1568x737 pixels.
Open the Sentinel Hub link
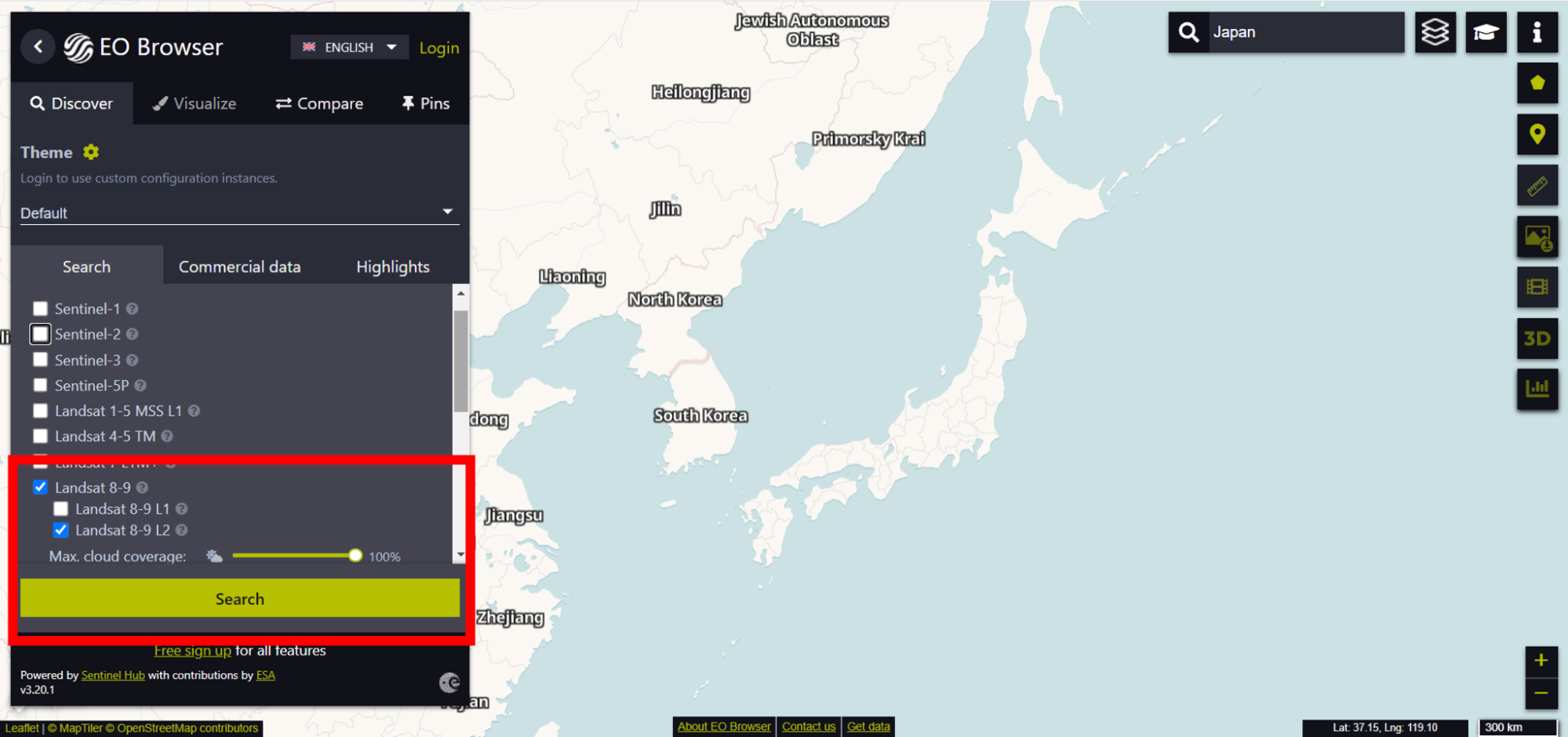click(x=113, y=675)
